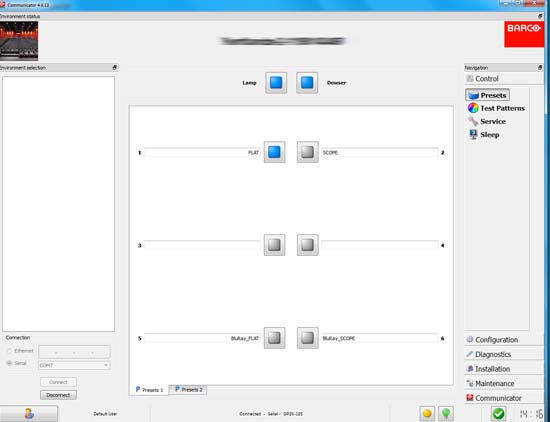
Task: Select the Ethernet connection radio button
Action: pyautogui.click(x=9, y=351)
